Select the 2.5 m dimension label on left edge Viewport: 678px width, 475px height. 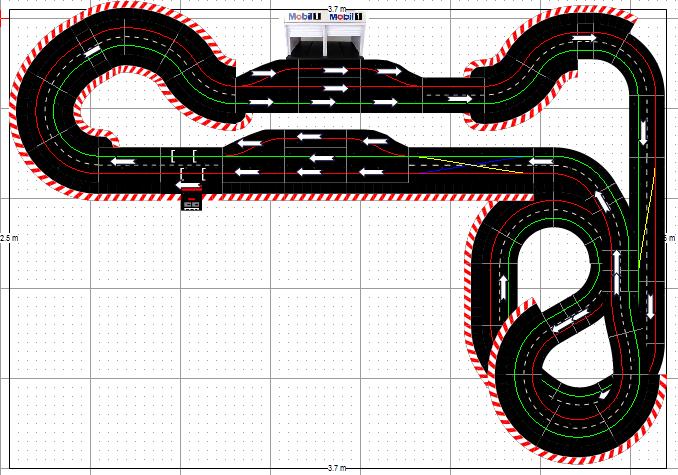click(x=8, y=238)
